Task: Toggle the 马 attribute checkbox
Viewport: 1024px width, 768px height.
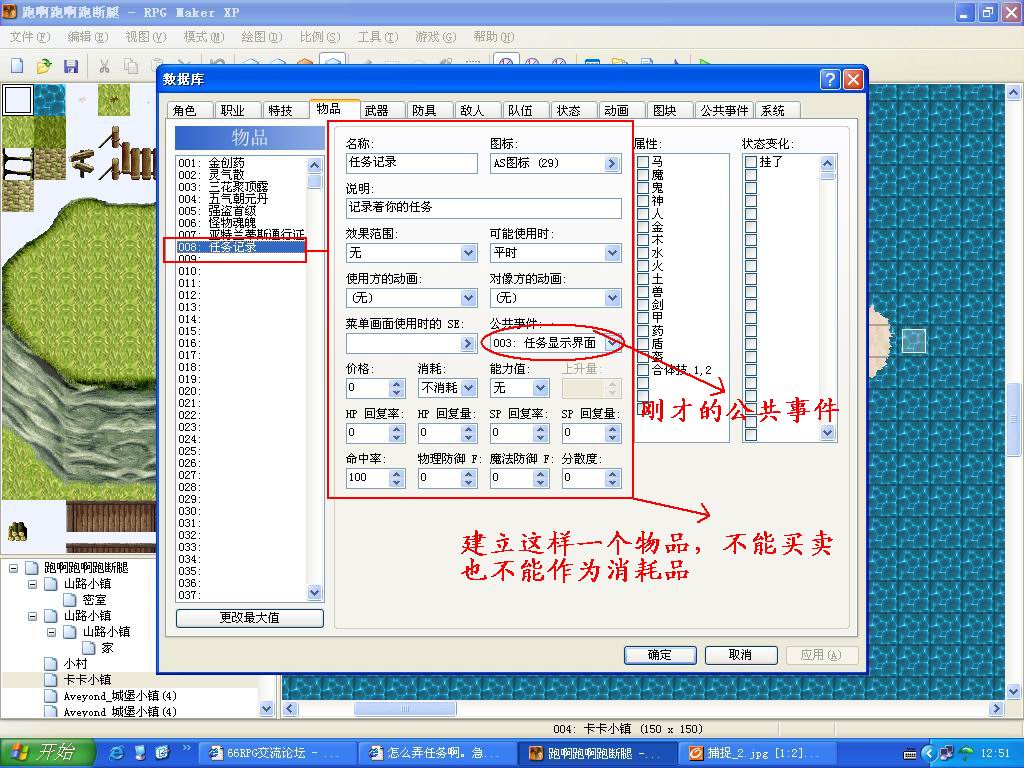Action: 643,162
